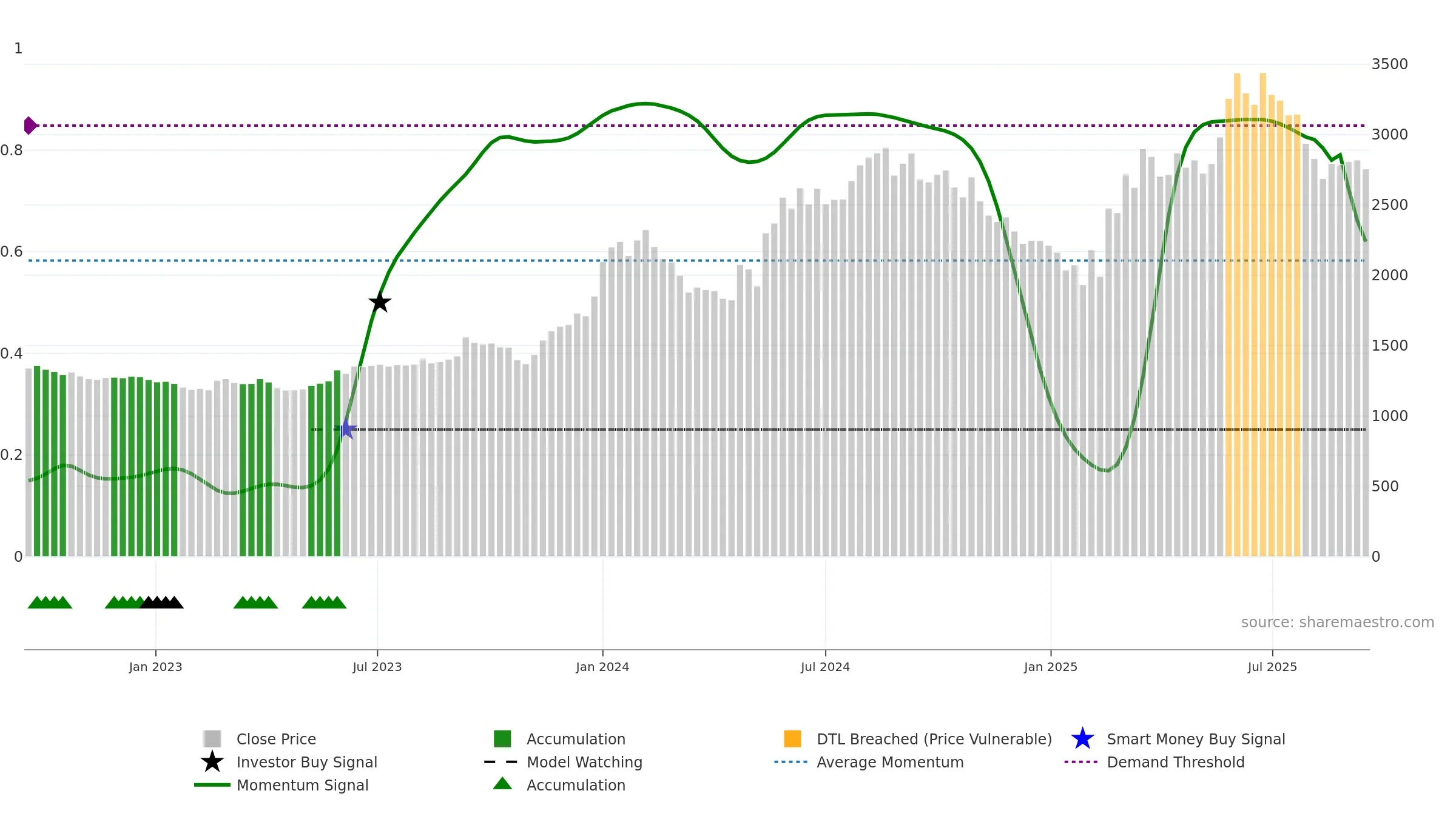Click the blue Smart Money star on chart
This screenshot has width=1456, height=819.
click(346, 429)
